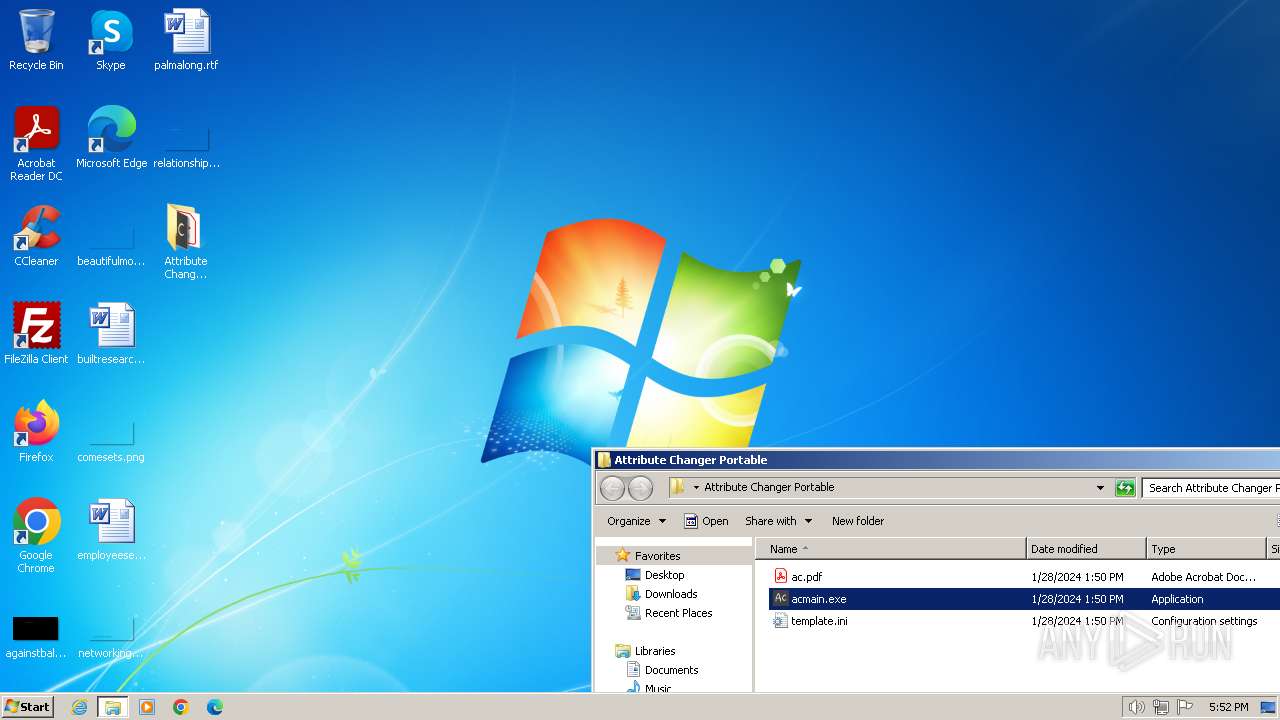The height and width of the screenshot is (720, 1280).
Task: Launch CCleaner from desktop
Action: (36, 236)
